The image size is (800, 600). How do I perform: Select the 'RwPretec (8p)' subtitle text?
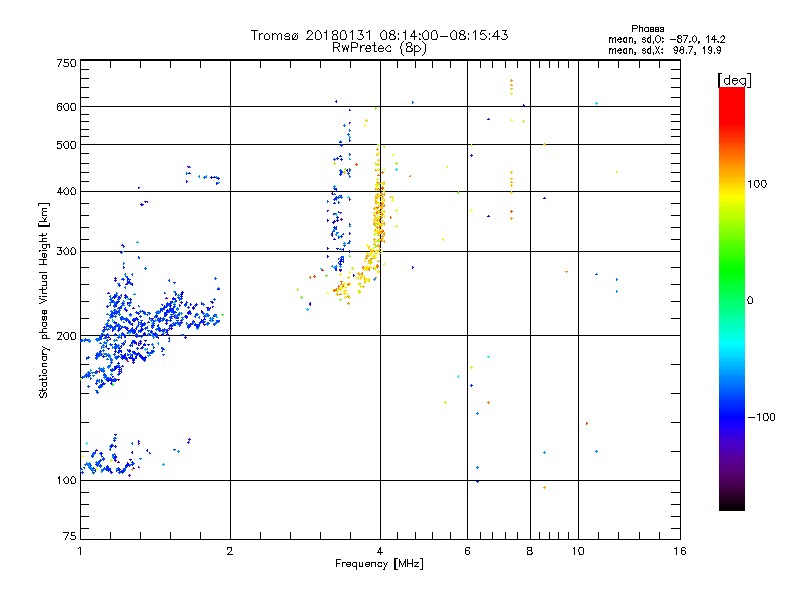click(x=379, y=48)
